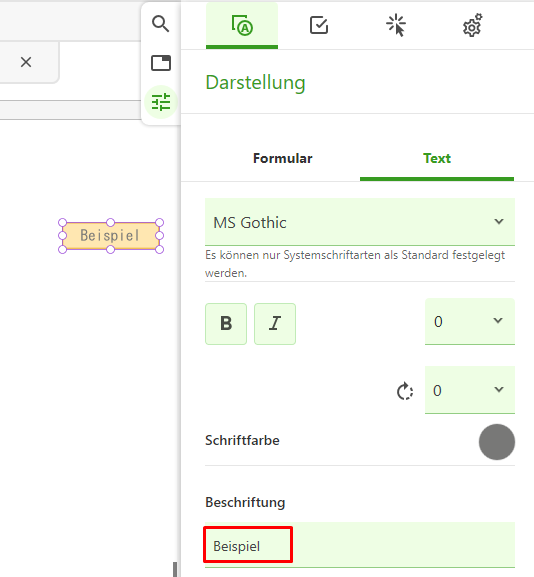The height and width of the screenshot is (577, 534).
Task: Pick the gray Schriftfarbe color swatch
Action: pyautogui.click(x=496, y=442)
